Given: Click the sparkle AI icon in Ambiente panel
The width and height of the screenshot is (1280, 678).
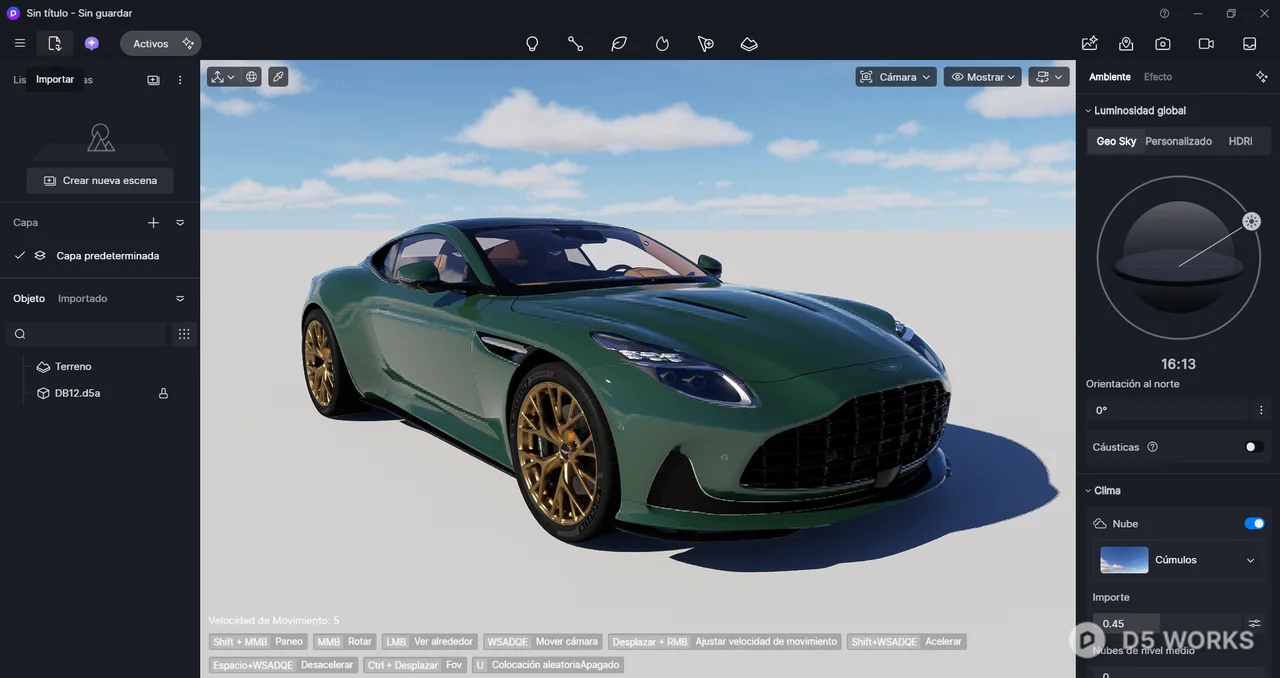Looking at the screenshot, I should [x=1262, y=77].
